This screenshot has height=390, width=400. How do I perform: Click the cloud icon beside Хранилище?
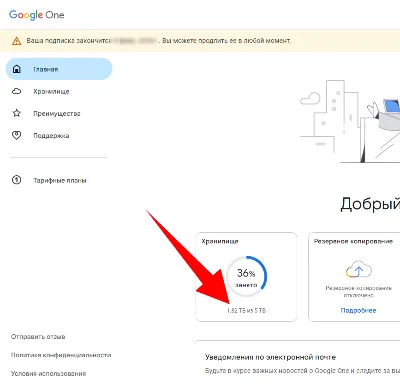[16, 91]
